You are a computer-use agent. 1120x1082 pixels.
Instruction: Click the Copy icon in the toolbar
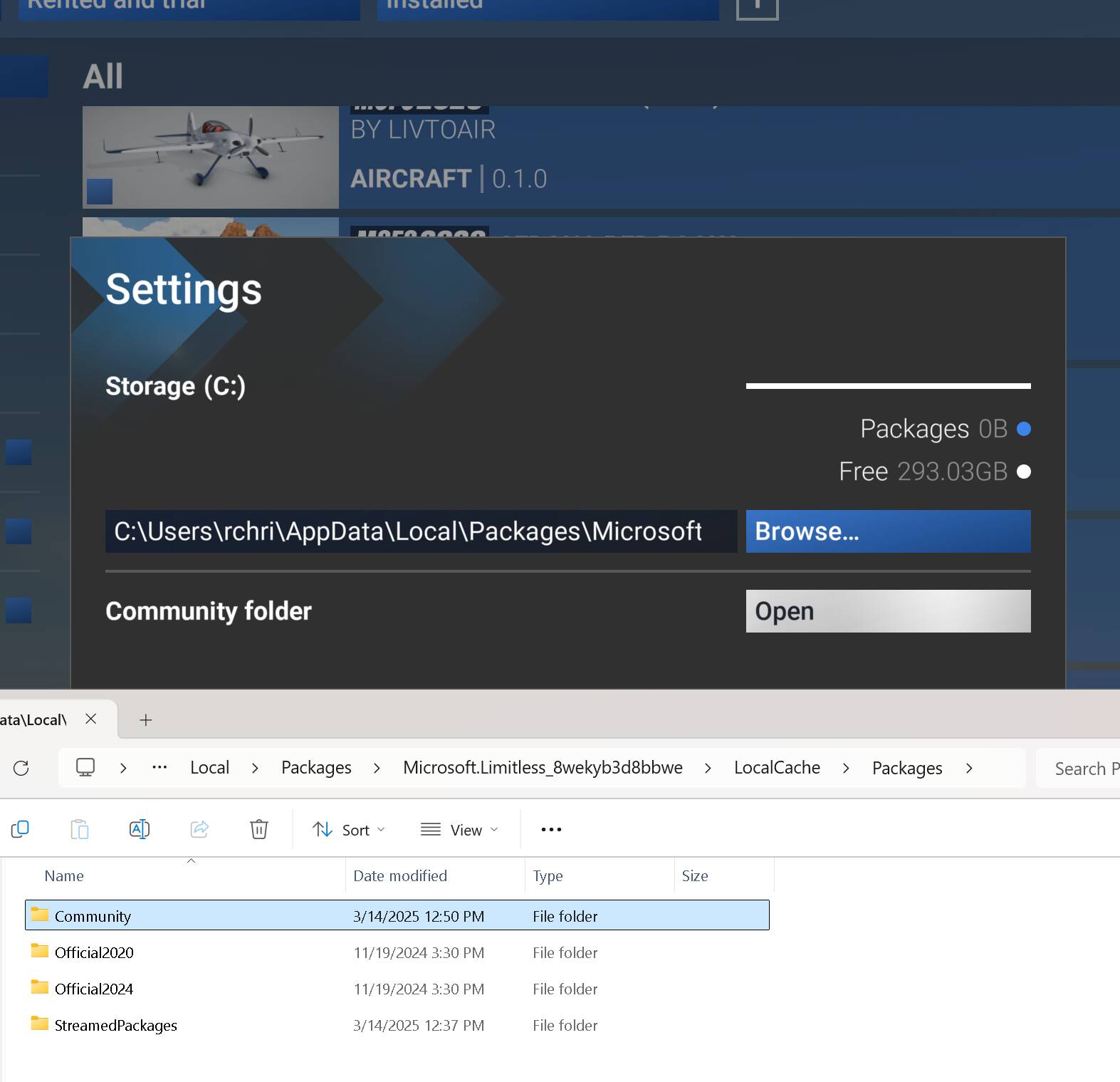click(x=20, y=829)
